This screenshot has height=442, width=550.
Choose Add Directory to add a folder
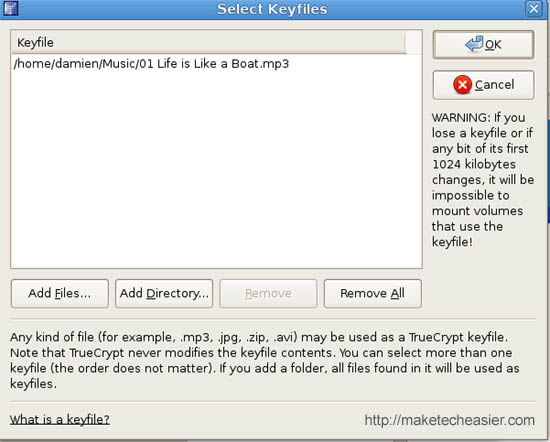coord(164,294)
